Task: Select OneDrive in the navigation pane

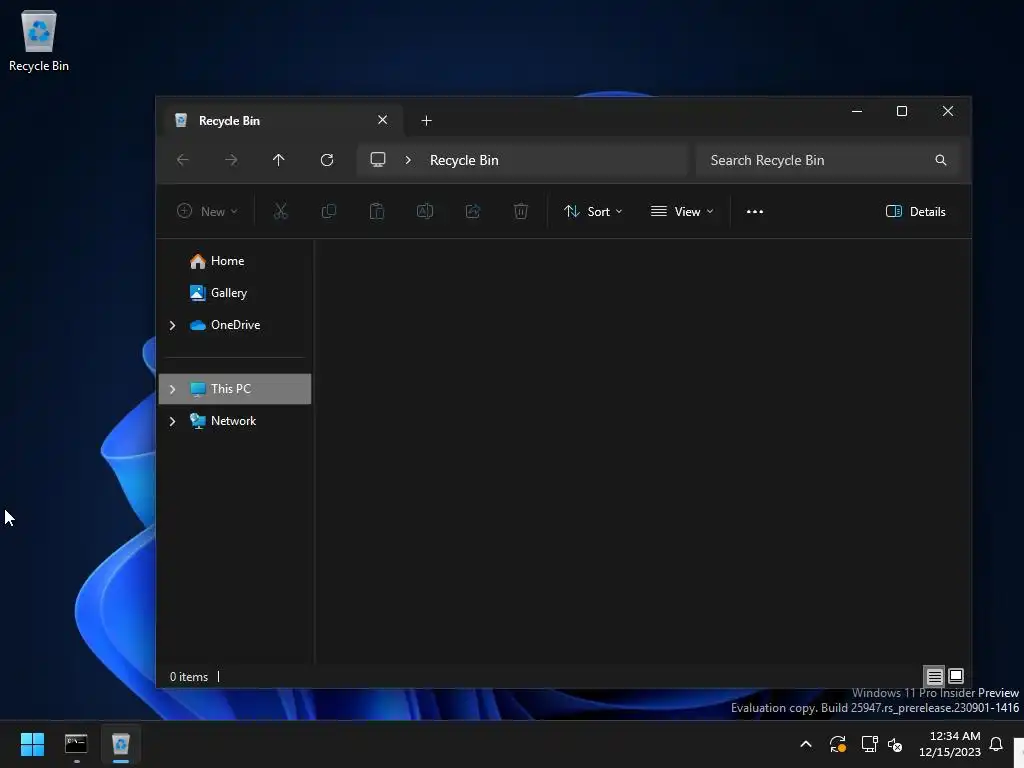Action: coord(235,325)
